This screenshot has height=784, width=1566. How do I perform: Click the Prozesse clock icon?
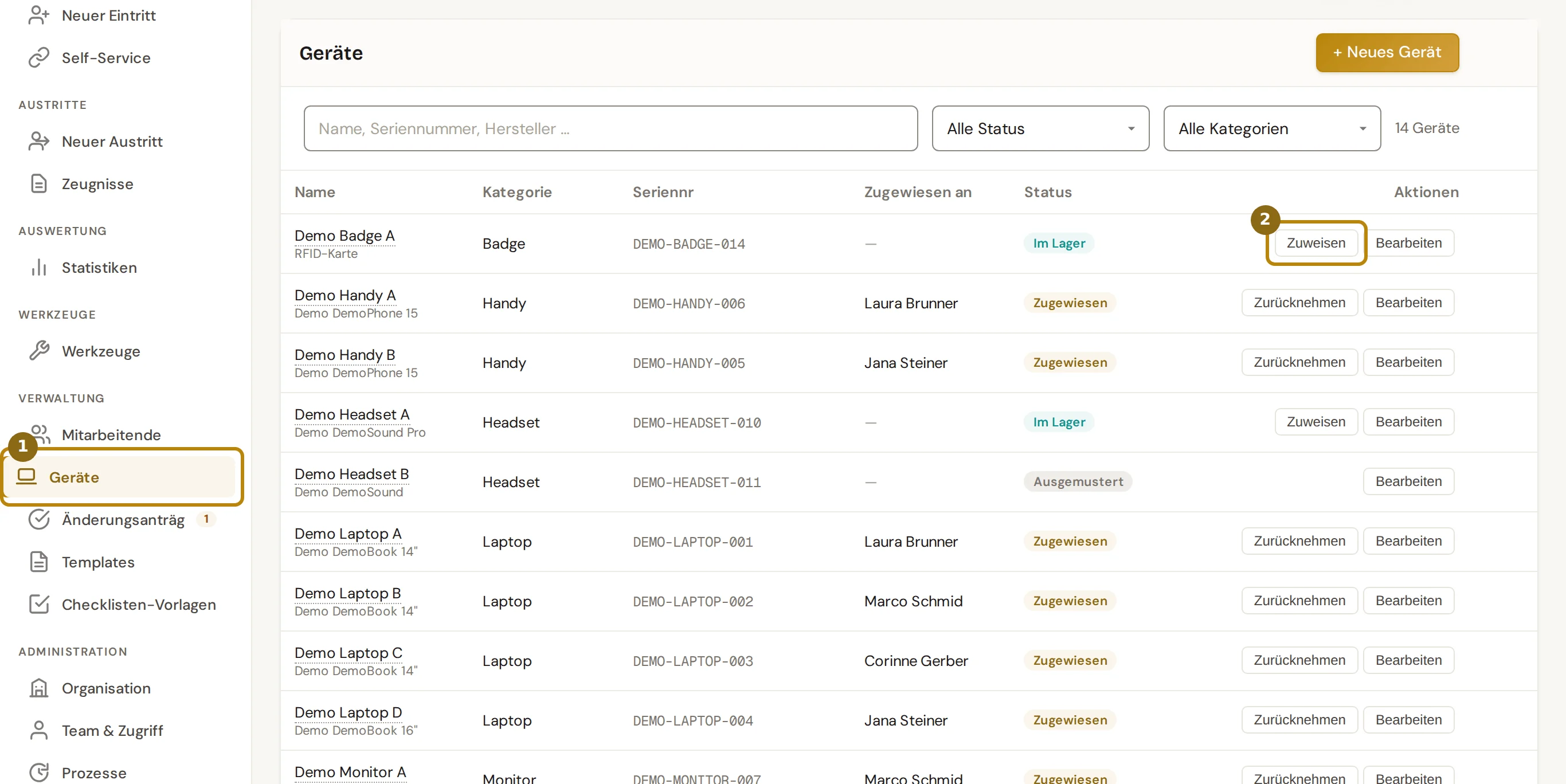(39, 773)
